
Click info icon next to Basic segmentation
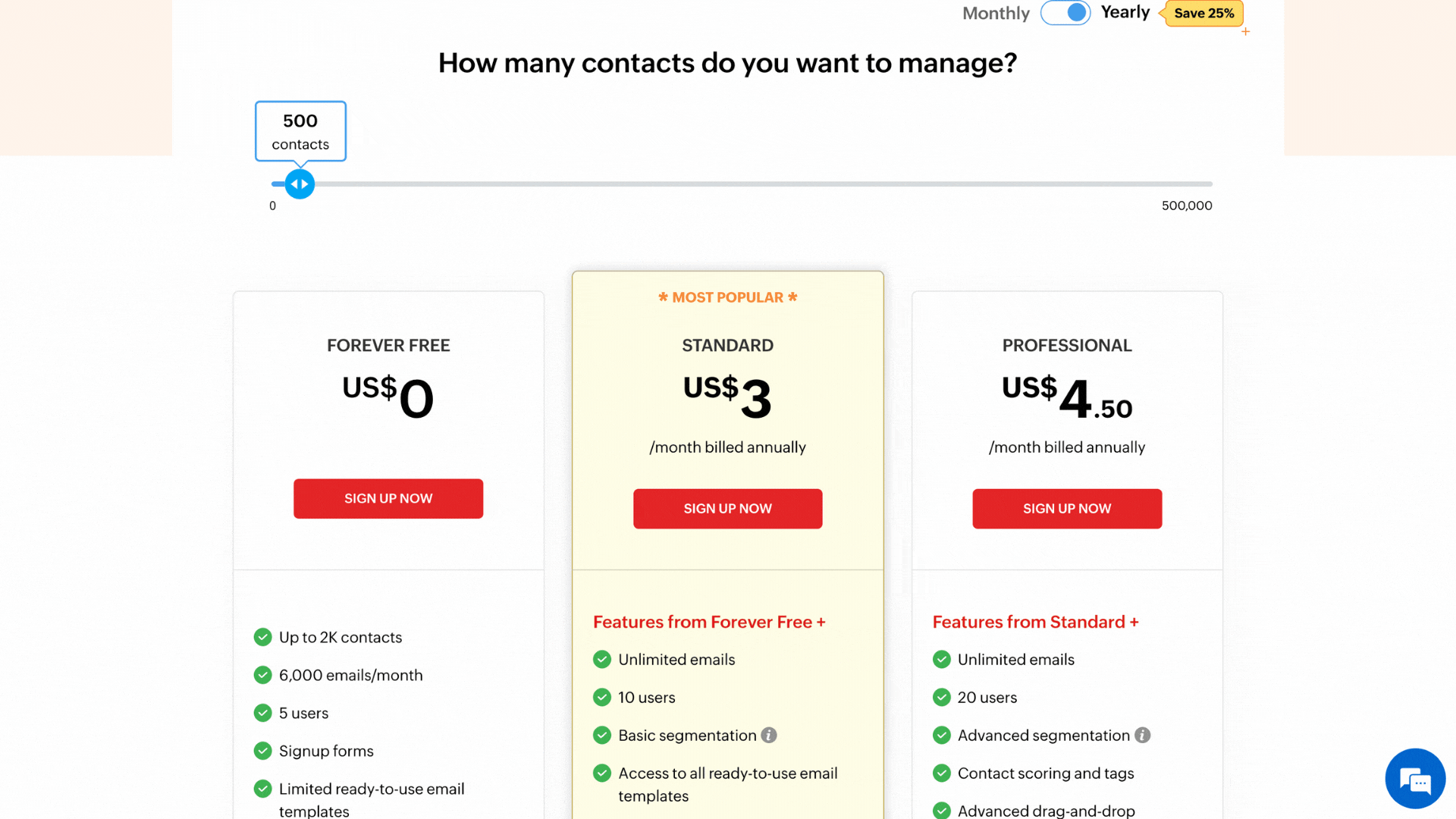click(x=769, y=735)
